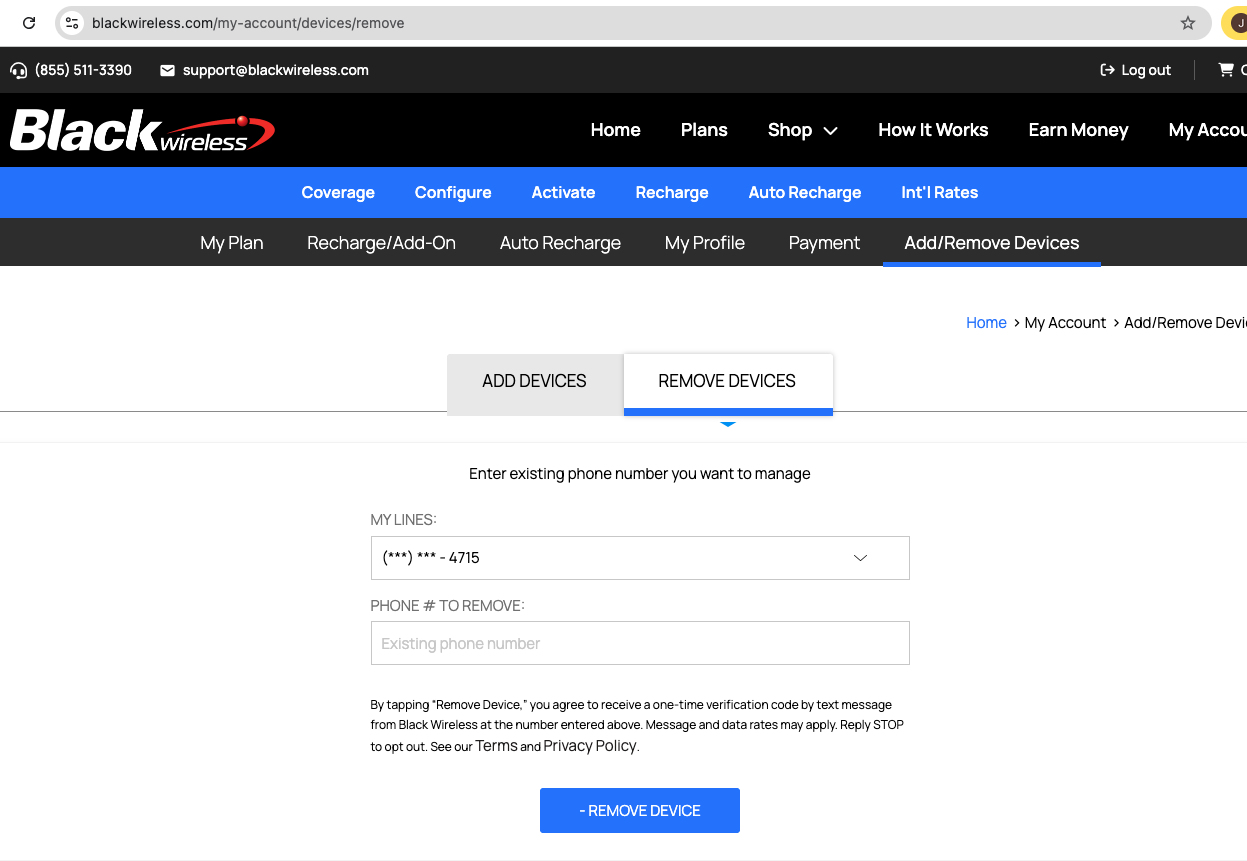Open the shopping cart icon
The image size is (1247, 861).
click(x=1225, y=70)
